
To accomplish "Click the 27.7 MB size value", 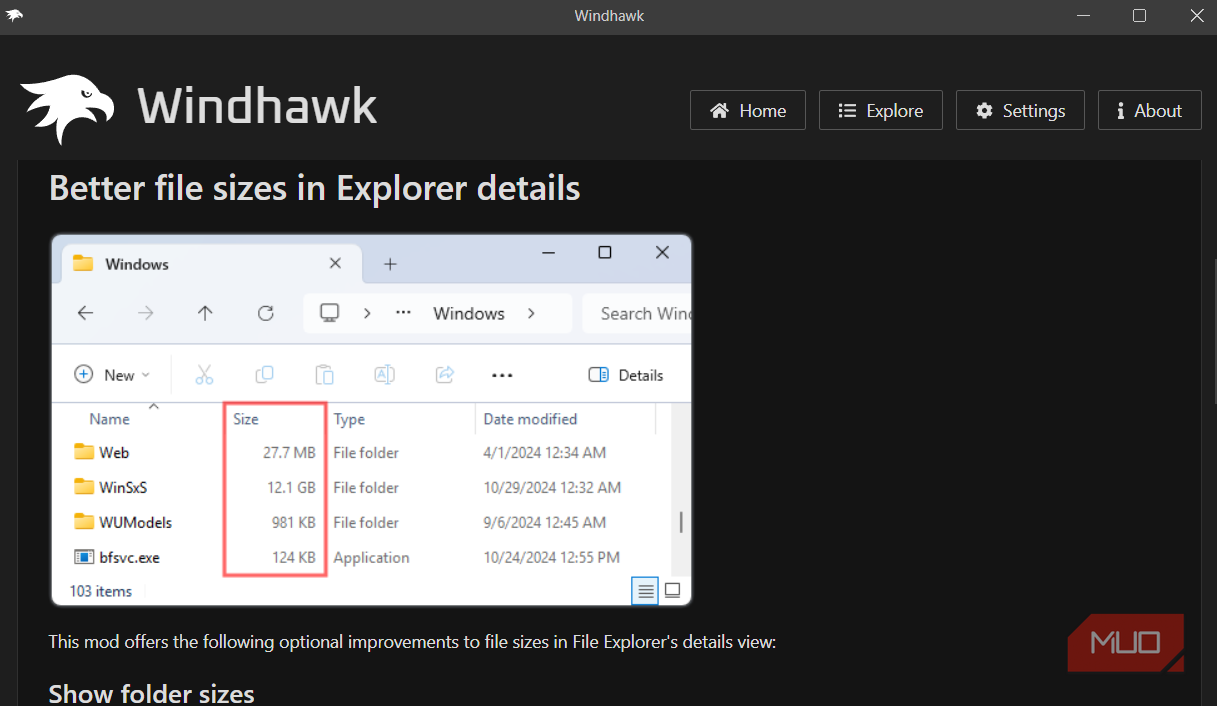I will point(289,452).
